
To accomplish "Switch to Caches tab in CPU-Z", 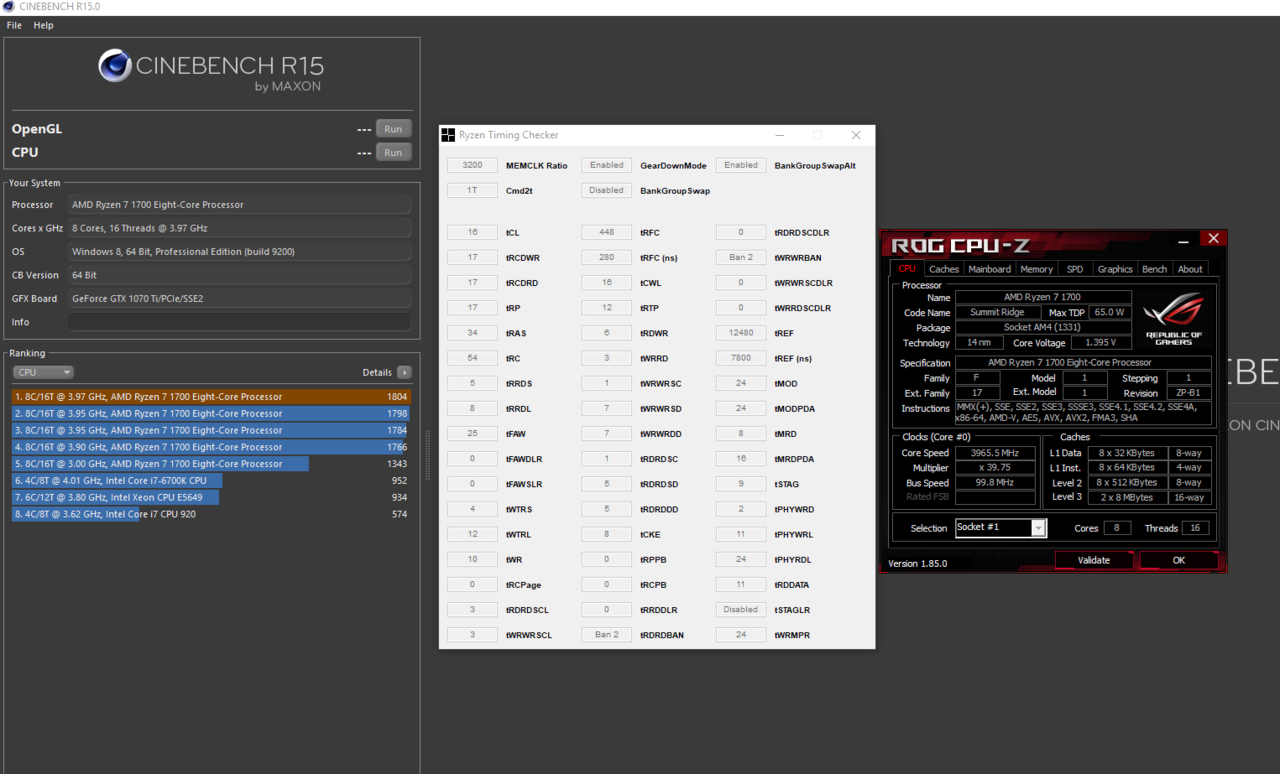I will pos(943,269).
